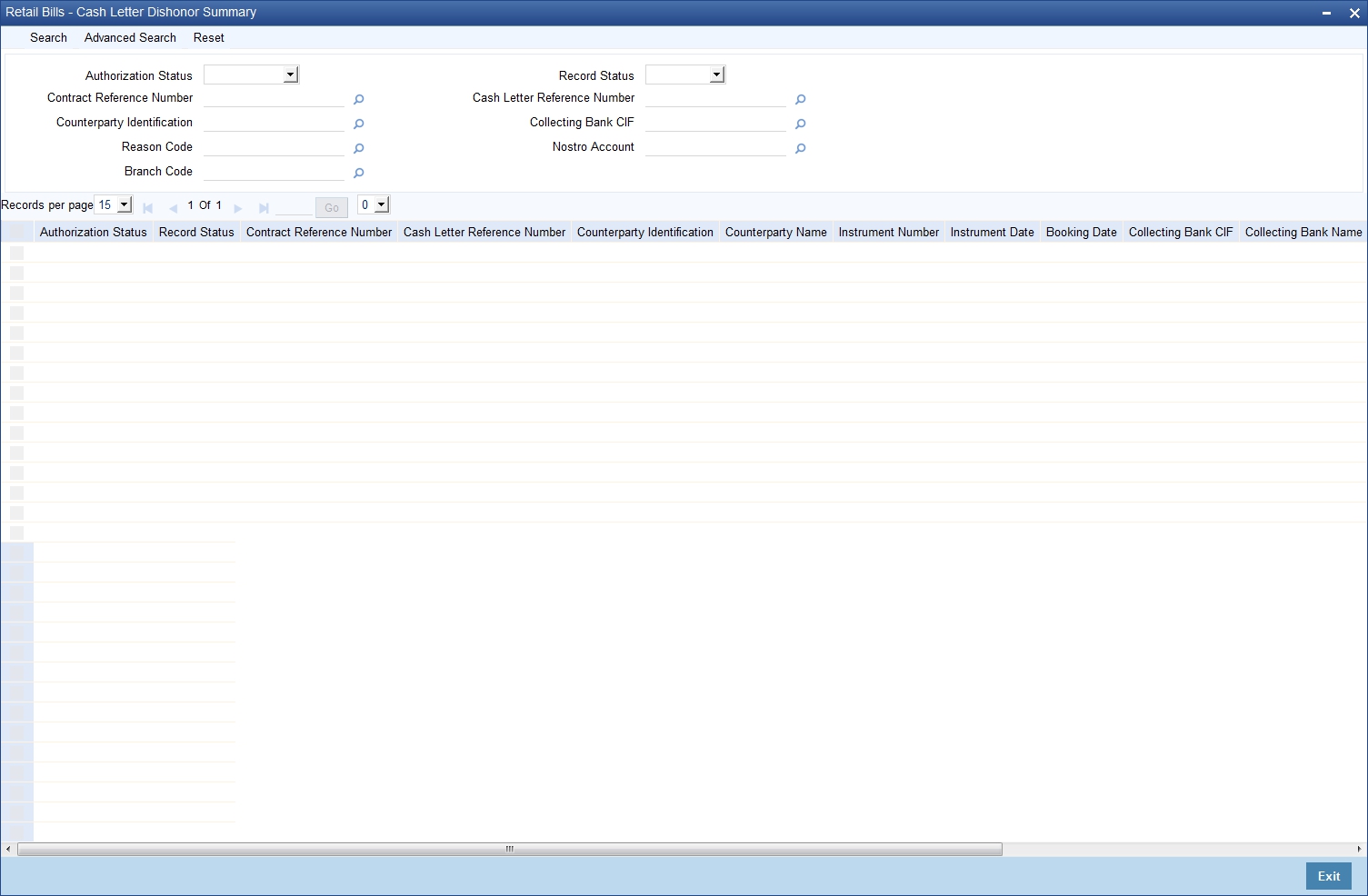This screenshot has height=896, width=1368.
Task: Click the Counterparty Identification input field
Action: click(x=274, y=123)
